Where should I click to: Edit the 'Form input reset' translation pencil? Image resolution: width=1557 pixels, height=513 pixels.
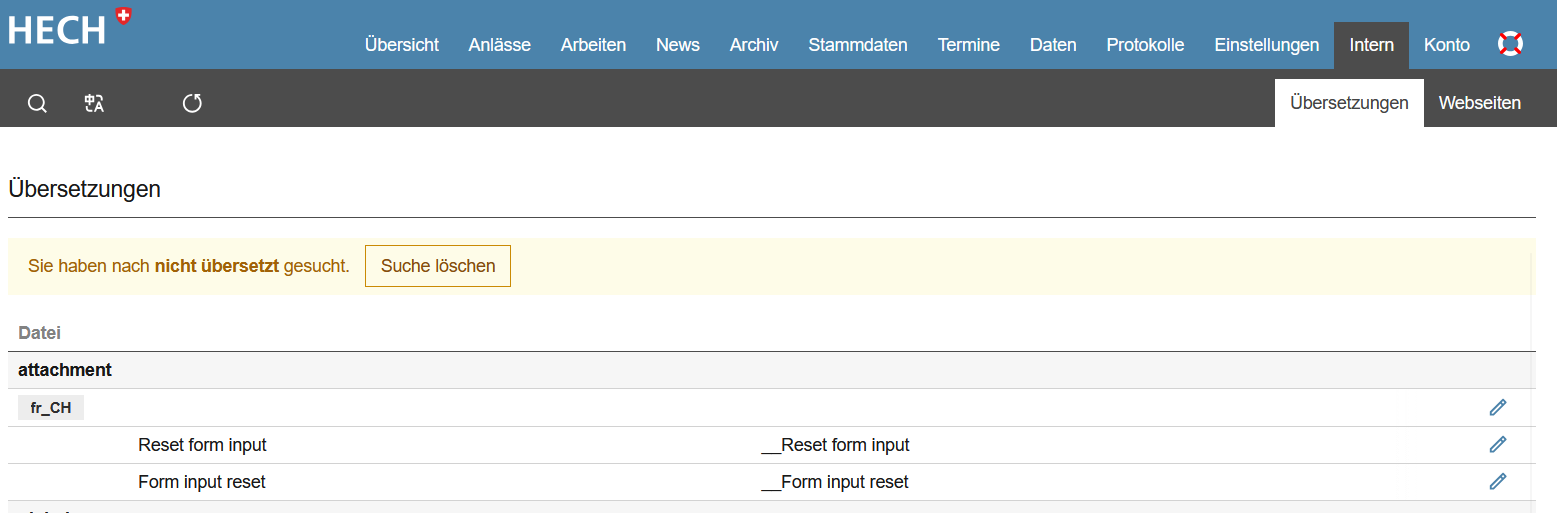[1497, 481]
